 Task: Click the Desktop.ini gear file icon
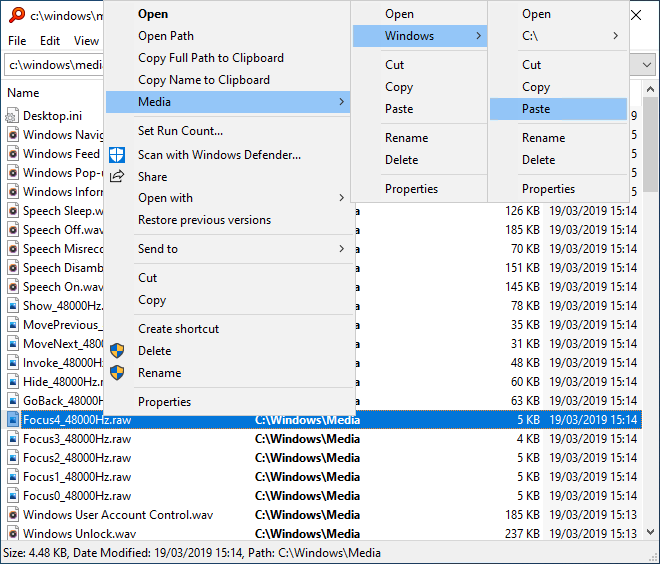tap(13, 116)
